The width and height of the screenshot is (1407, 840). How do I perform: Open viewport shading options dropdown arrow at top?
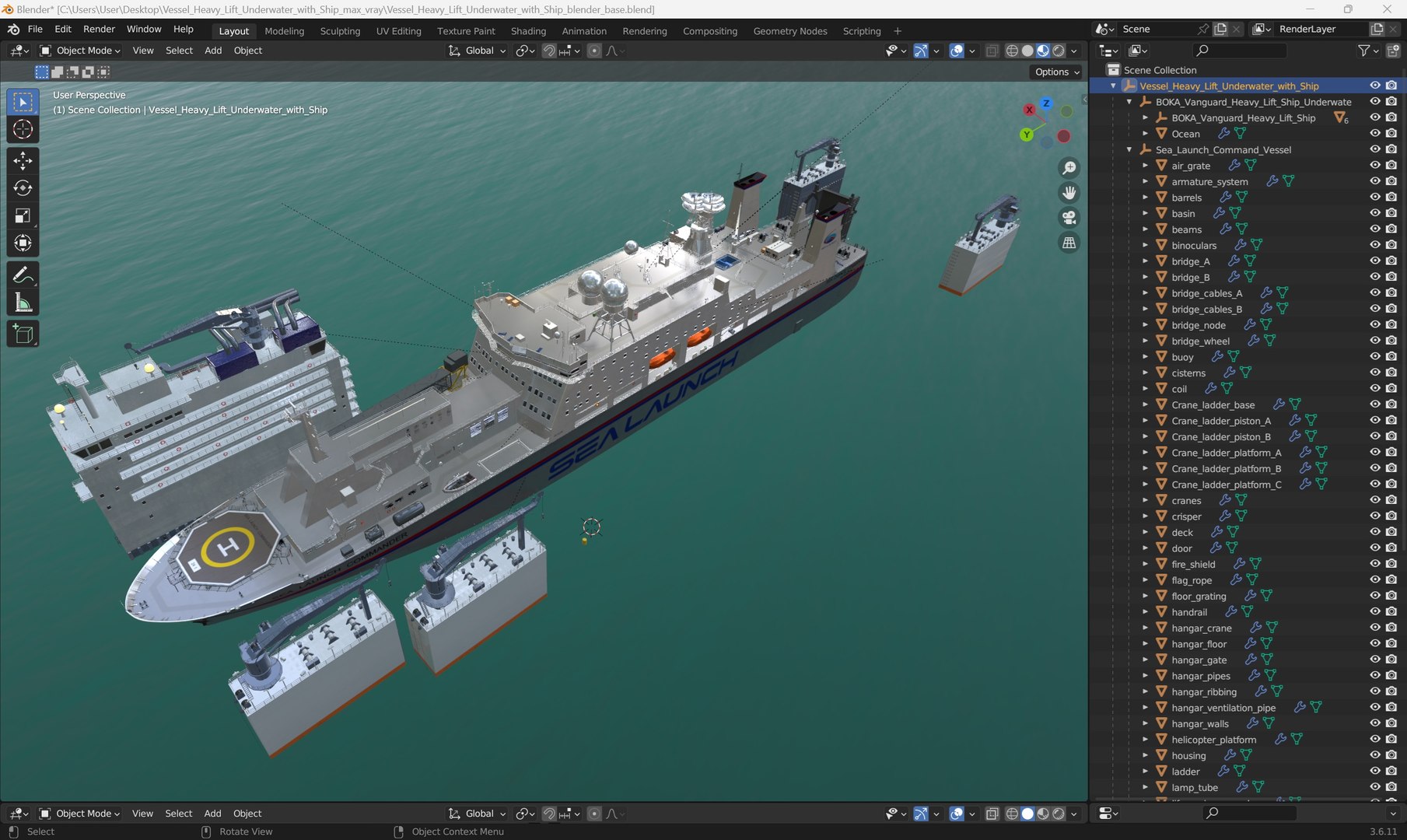[x=1074, y=51]
